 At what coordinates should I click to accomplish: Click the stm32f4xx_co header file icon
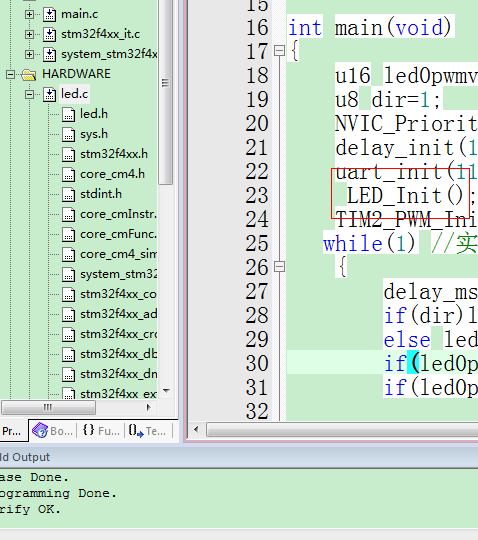(69, 294)
